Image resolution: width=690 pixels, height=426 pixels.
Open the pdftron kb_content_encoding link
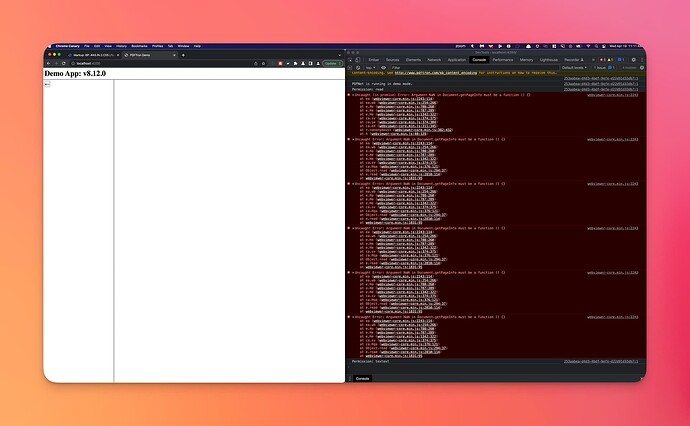coord(436,73)
